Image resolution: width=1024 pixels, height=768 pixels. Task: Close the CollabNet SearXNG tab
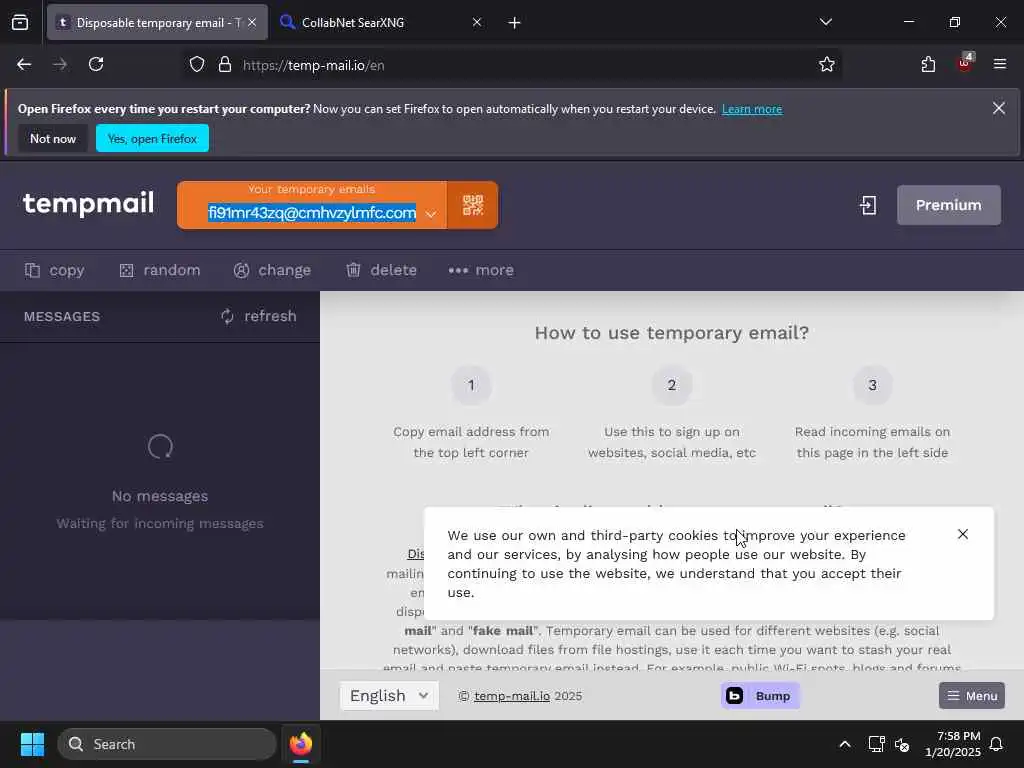tap(477, 22)
